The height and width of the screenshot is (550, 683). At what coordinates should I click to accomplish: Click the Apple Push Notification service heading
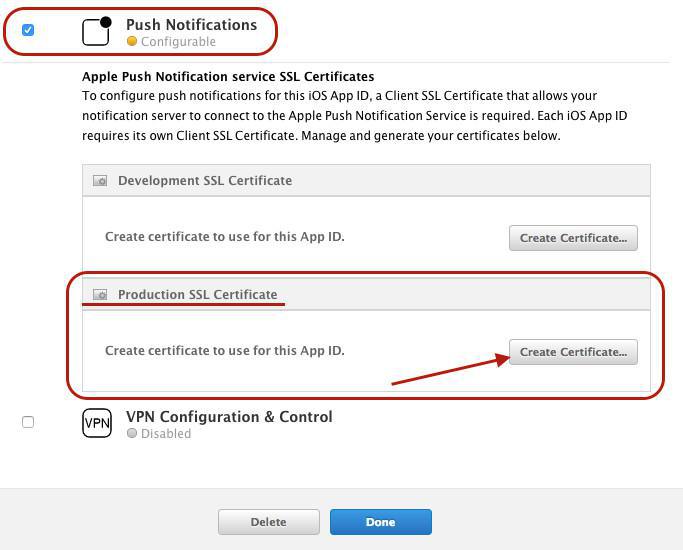click(x=228, y=76)
